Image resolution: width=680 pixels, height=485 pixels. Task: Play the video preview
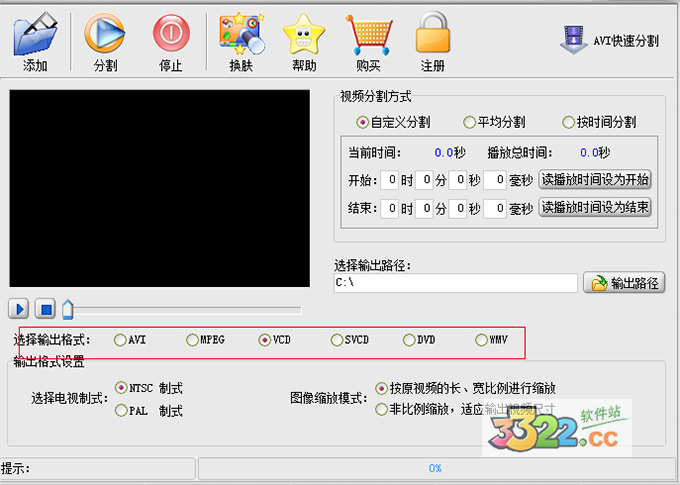click(19, 309)
